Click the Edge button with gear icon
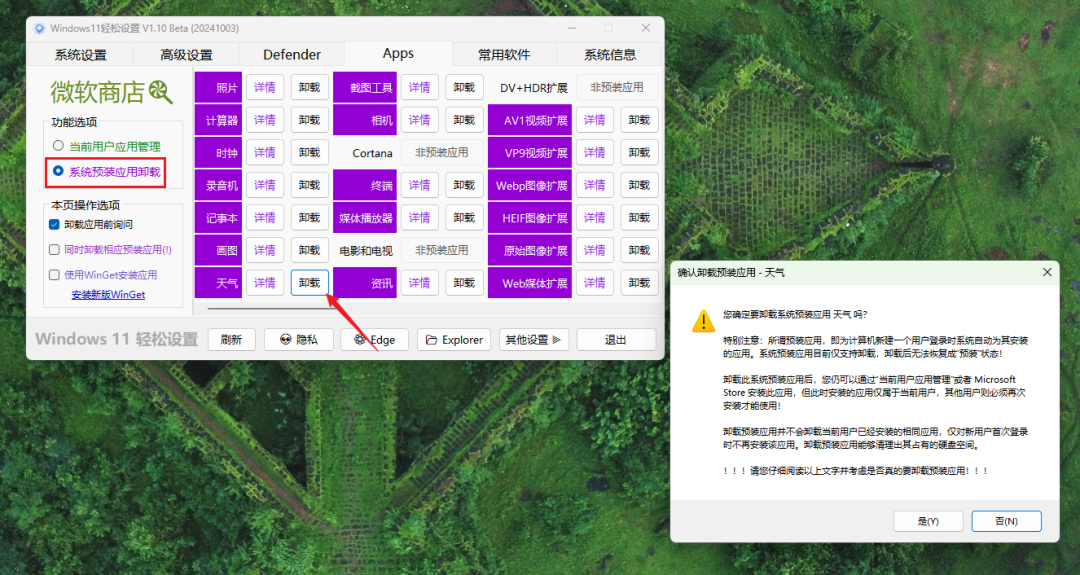Image resolution: width=1080 pixels, height=575 pixels. (374, 340)
